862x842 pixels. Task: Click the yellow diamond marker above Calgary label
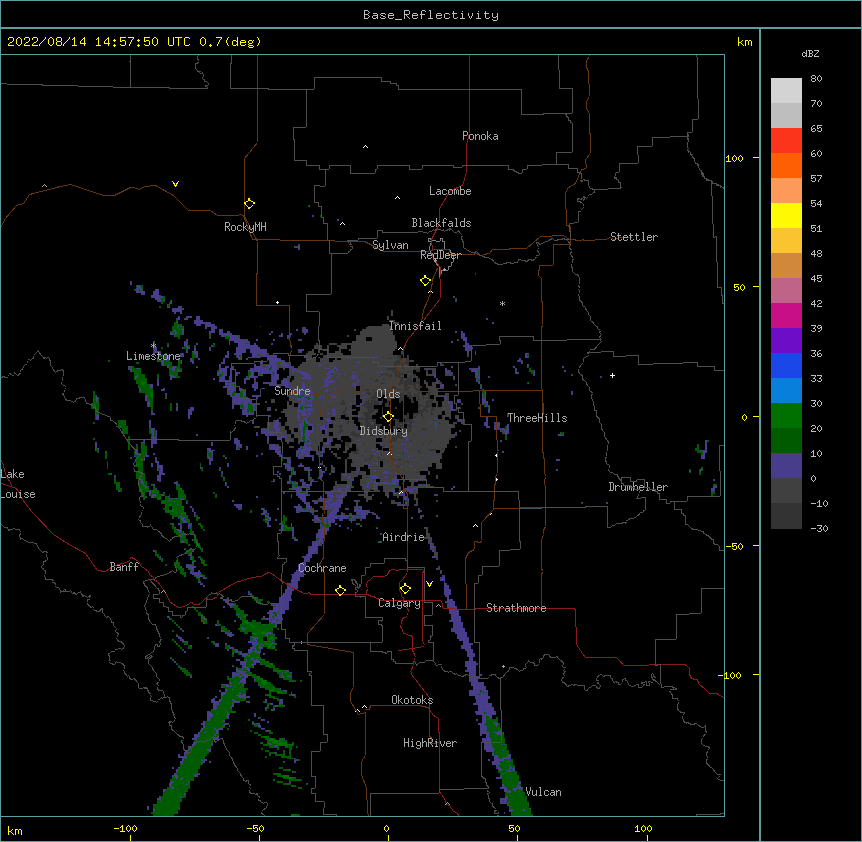pos(405,589)
